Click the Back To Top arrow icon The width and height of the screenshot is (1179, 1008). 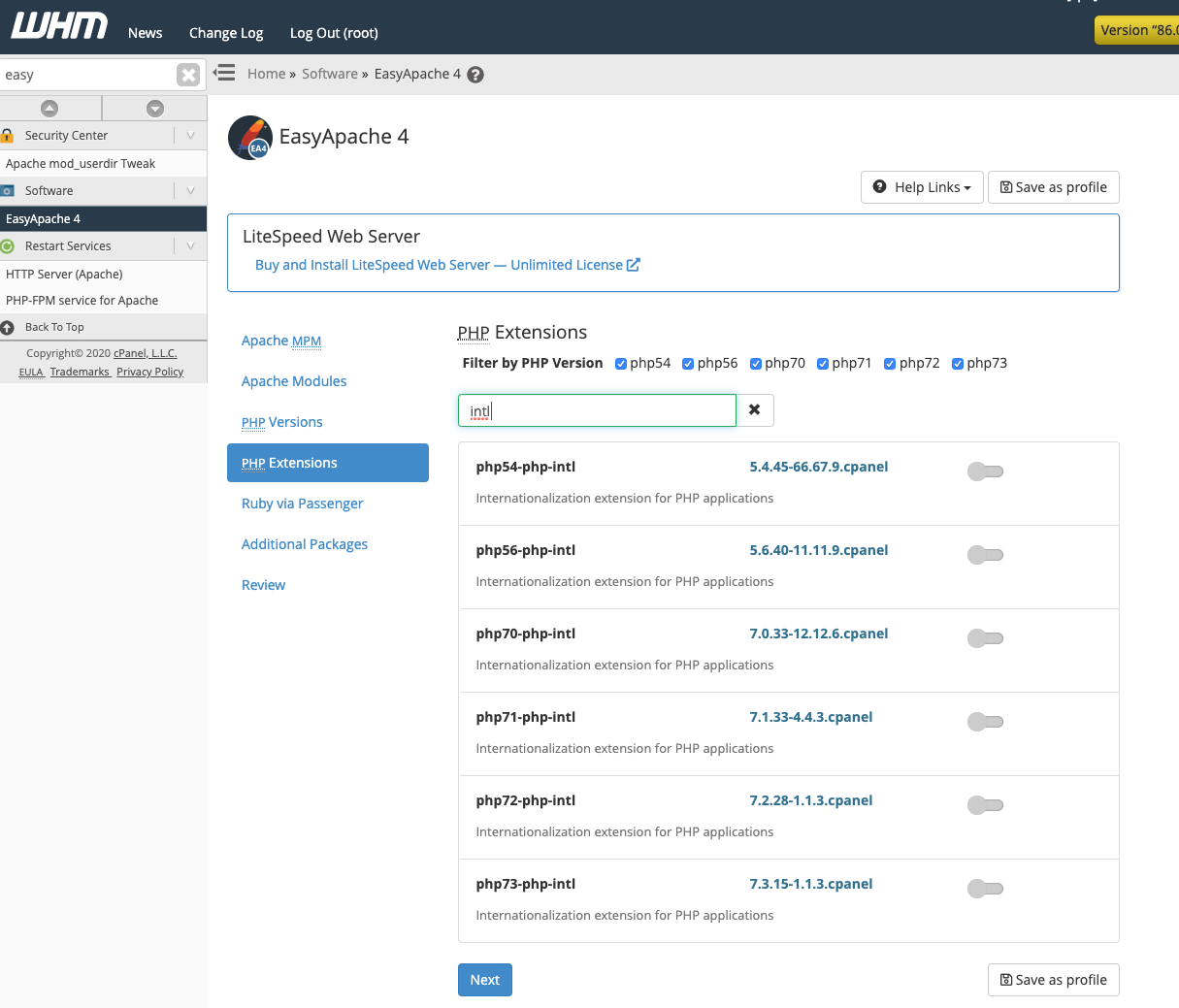click(8, 327)
